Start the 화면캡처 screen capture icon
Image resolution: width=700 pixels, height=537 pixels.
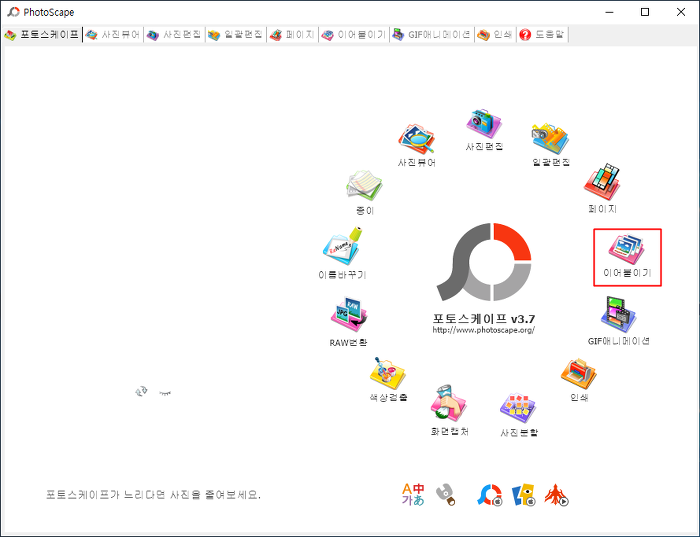pos(449,410)
